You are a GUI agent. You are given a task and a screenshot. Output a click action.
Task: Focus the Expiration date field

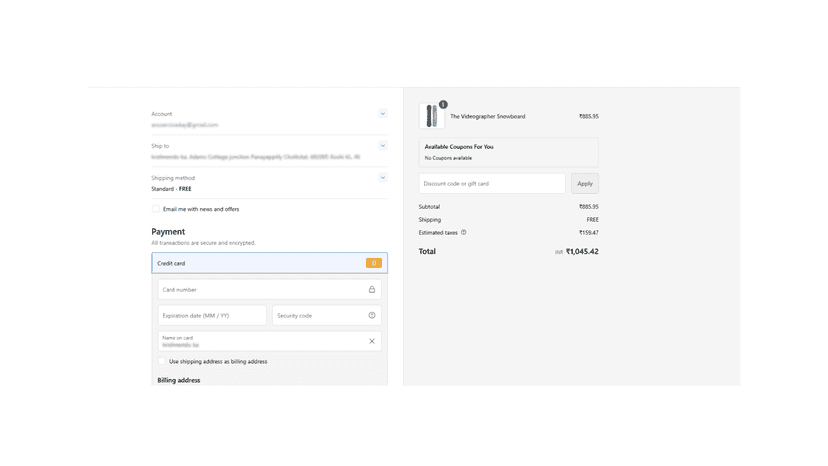pyautogui.click(x=212, y=315)
